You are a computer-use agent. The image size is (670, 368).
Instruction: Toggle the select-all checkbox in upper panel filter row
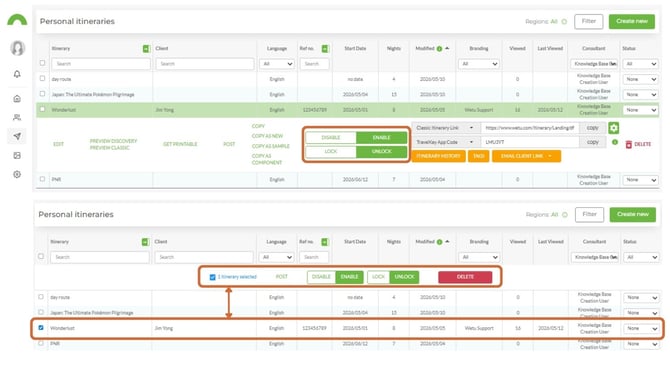coord(42,63)
